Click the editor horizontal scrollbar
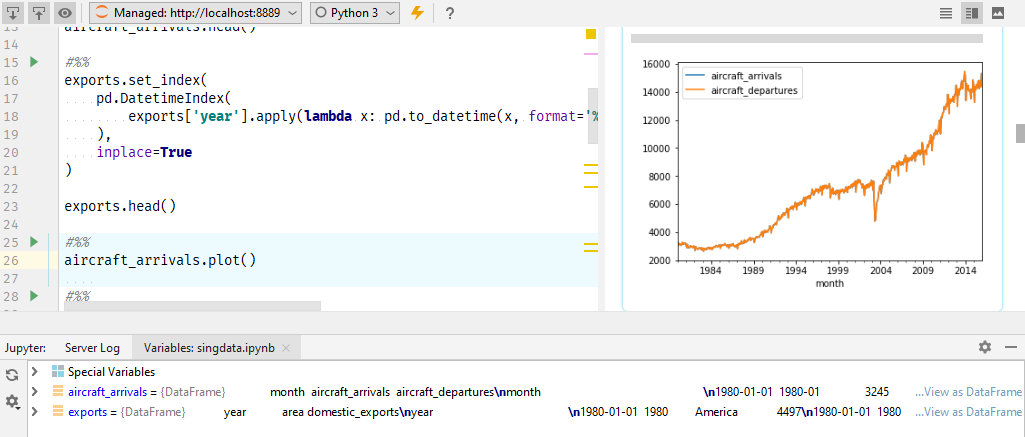This screenshot has width=1025, height=437. tap(192, 306)
